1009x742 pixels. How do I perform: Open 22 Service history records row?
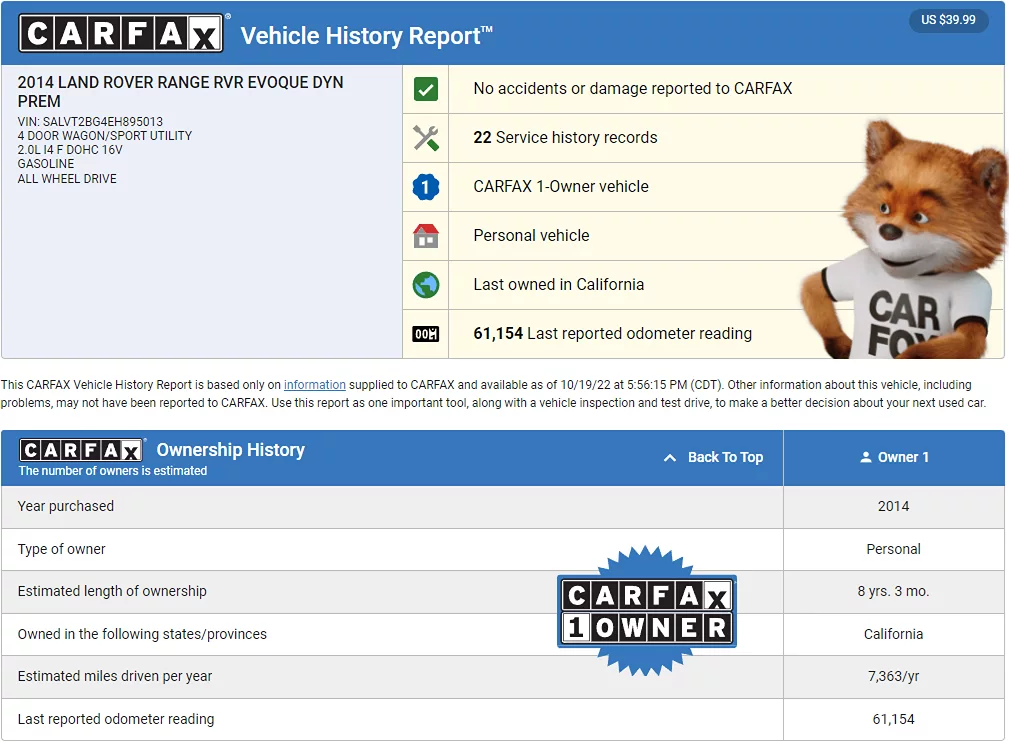(x=565, y=138)
